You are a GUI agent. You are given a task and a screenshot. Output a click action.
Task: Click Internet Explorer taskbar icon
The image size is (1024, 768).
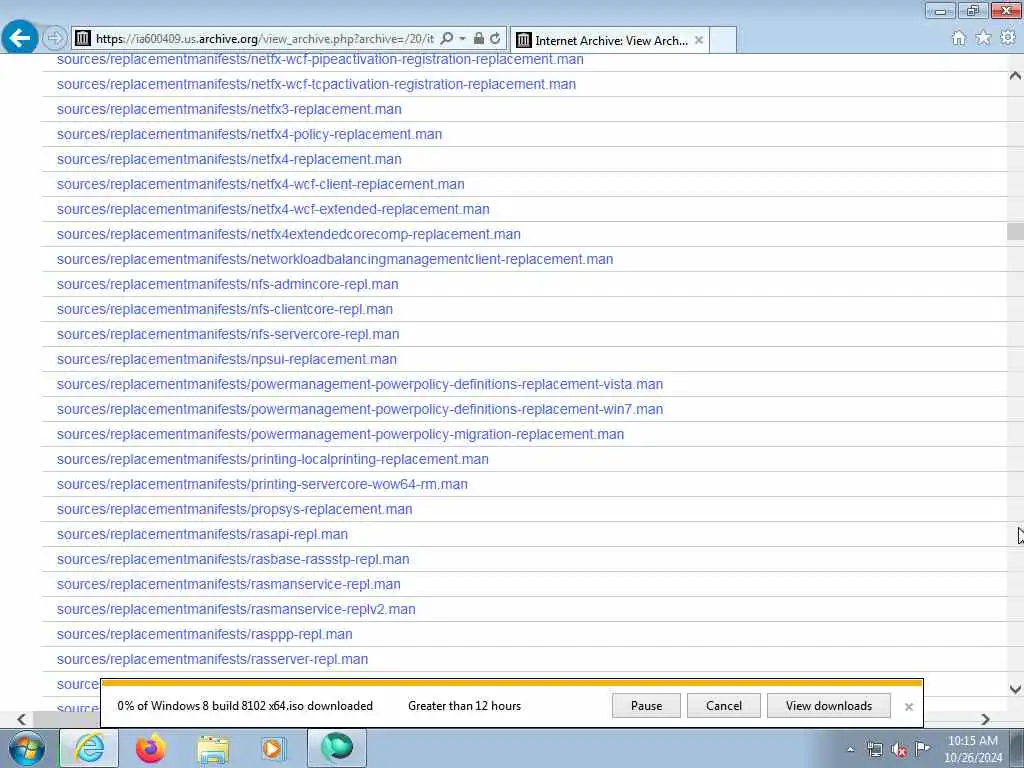[x=89, y=748]
